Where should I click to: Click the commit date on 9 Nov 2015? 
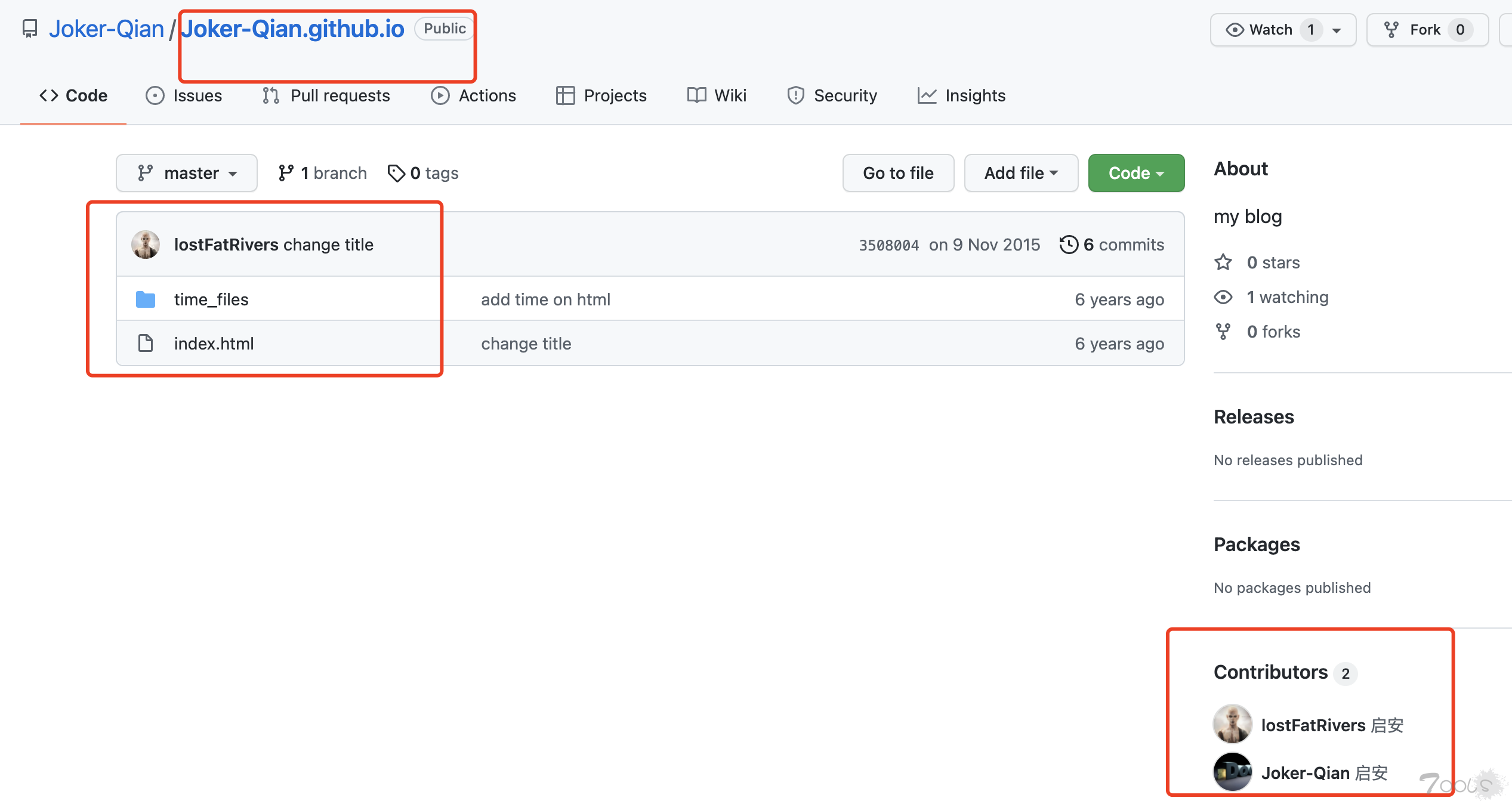(x=985, y=245)
